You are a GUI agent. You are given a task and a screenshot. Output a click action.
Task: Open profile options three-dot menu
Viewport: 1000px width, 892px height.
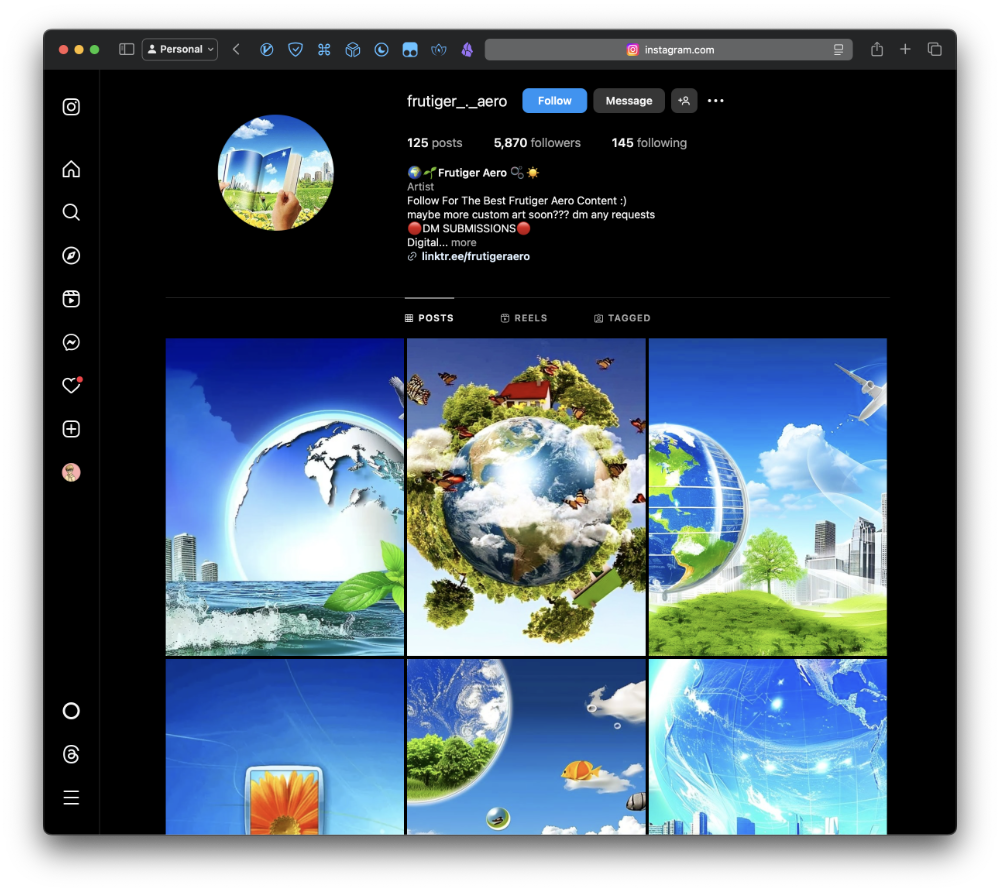(716, 101)
